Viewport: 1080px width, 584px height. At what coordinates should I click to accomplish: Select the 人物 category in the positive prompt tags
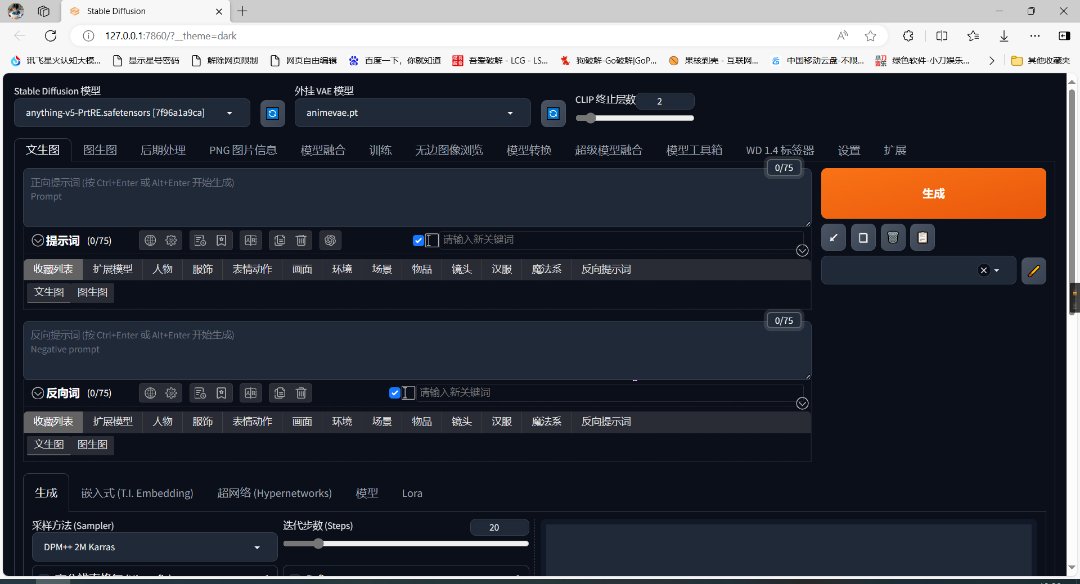pyautogui.click(x=162, y=269)
